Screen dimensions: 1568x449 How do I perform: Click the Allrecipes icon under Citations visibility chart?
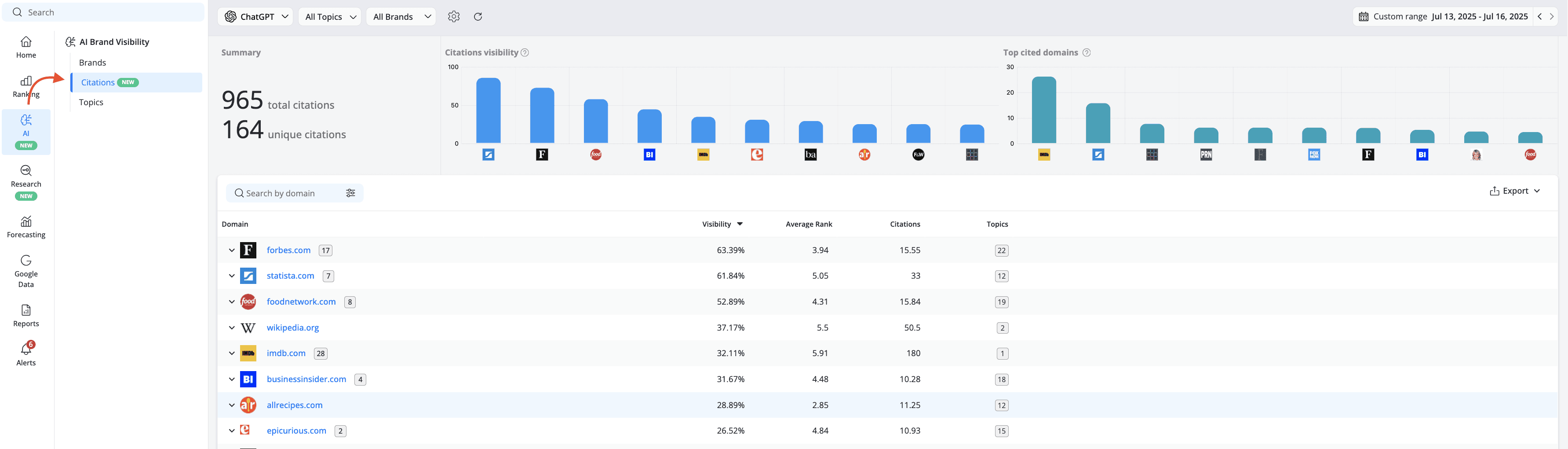pos(864,155)
